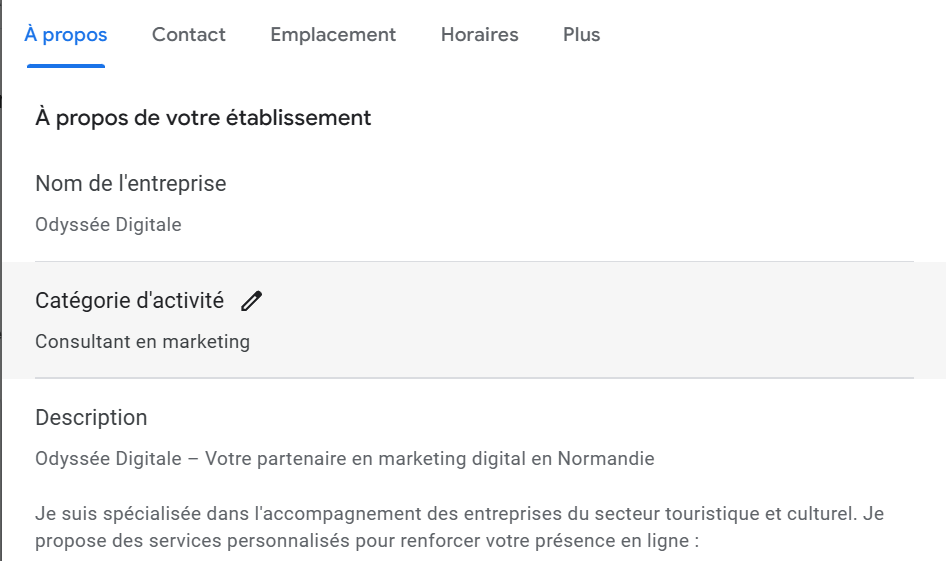
Task: Click blue underline indicator beneath À propos
Action: pyautogui.click(x=66, y=65)
